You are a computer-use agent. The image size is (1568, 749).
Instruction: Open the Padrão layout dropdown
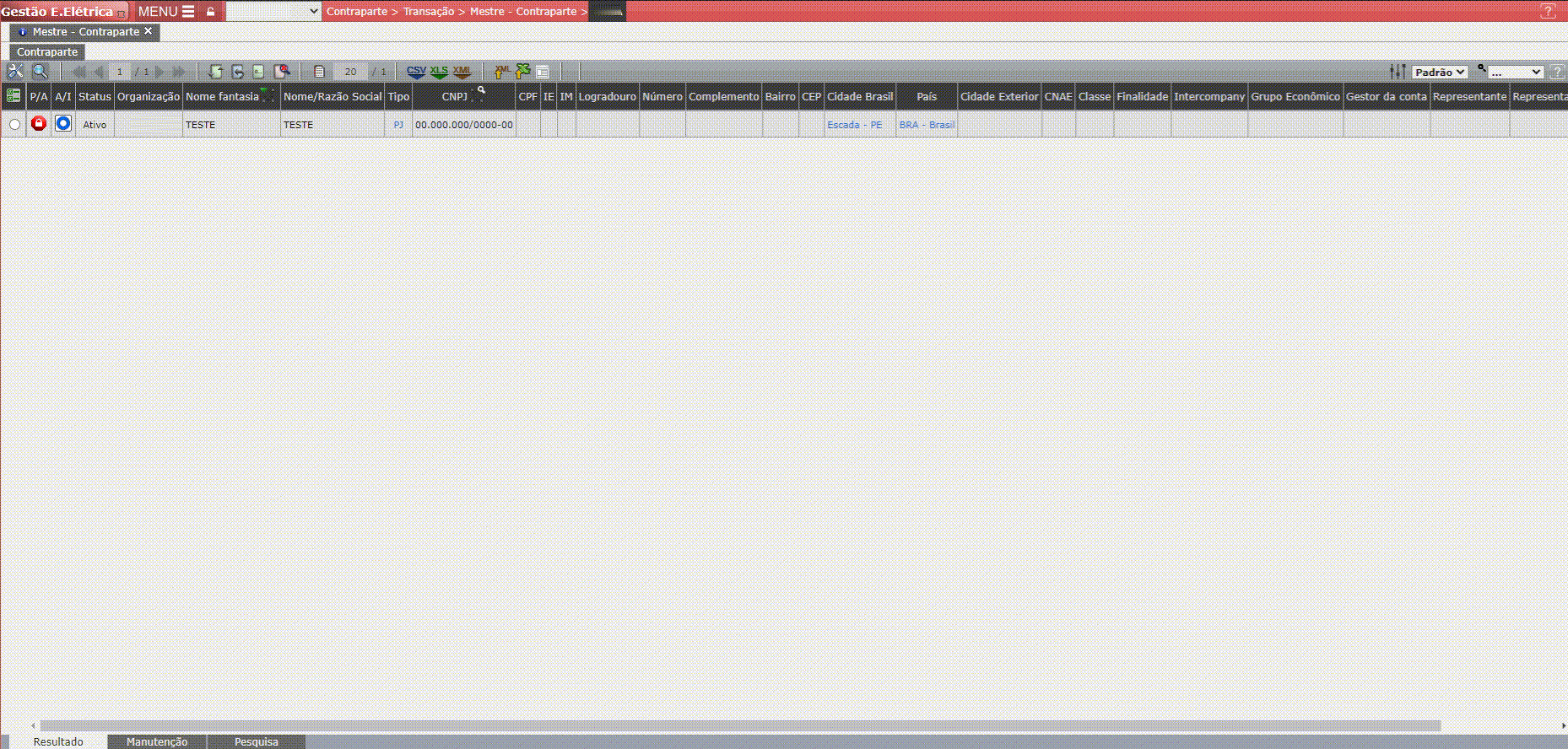1440,73
